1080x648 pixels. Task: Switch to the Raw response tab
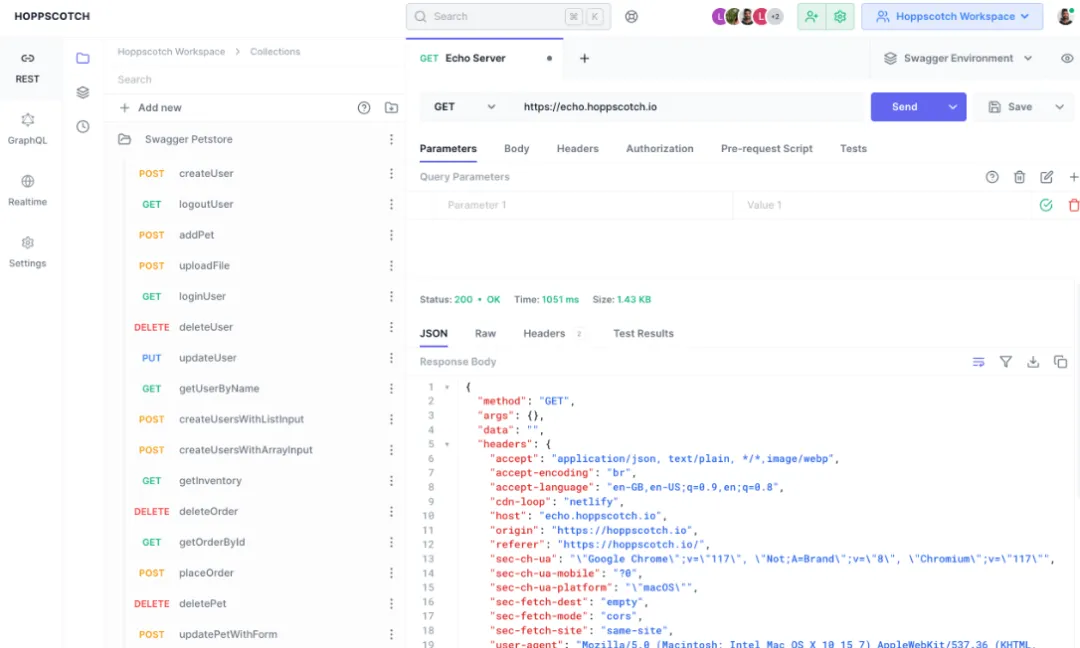pos(485,333)
